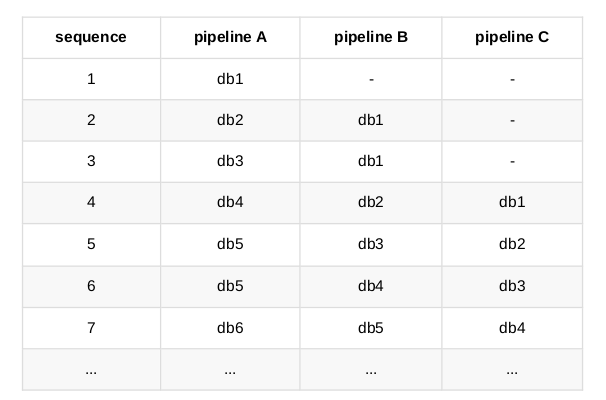Click the "pipeline A" column header

pyautogui.click(x=230, y=38)
